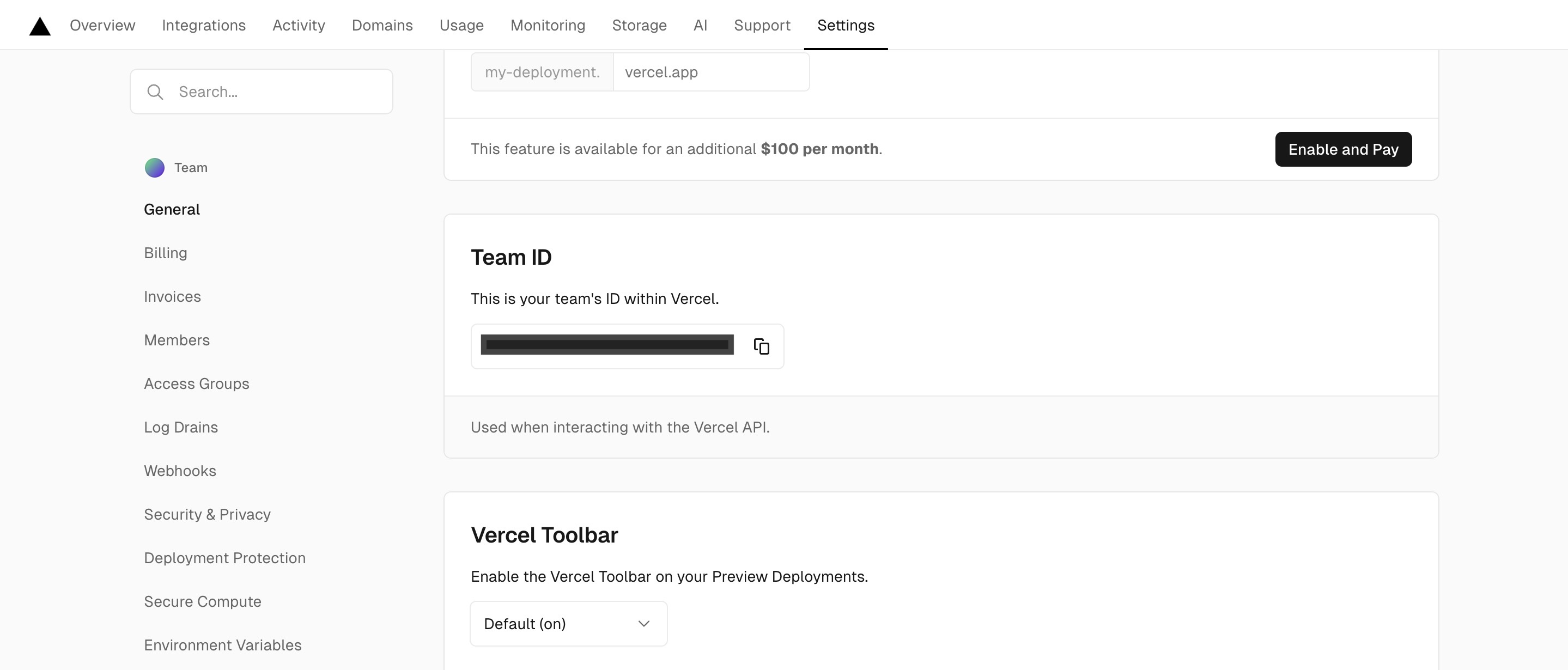Viewport: 1568px width, 670px height.
Task: Open Billing settings in sidebar
Action: point(165,253)
